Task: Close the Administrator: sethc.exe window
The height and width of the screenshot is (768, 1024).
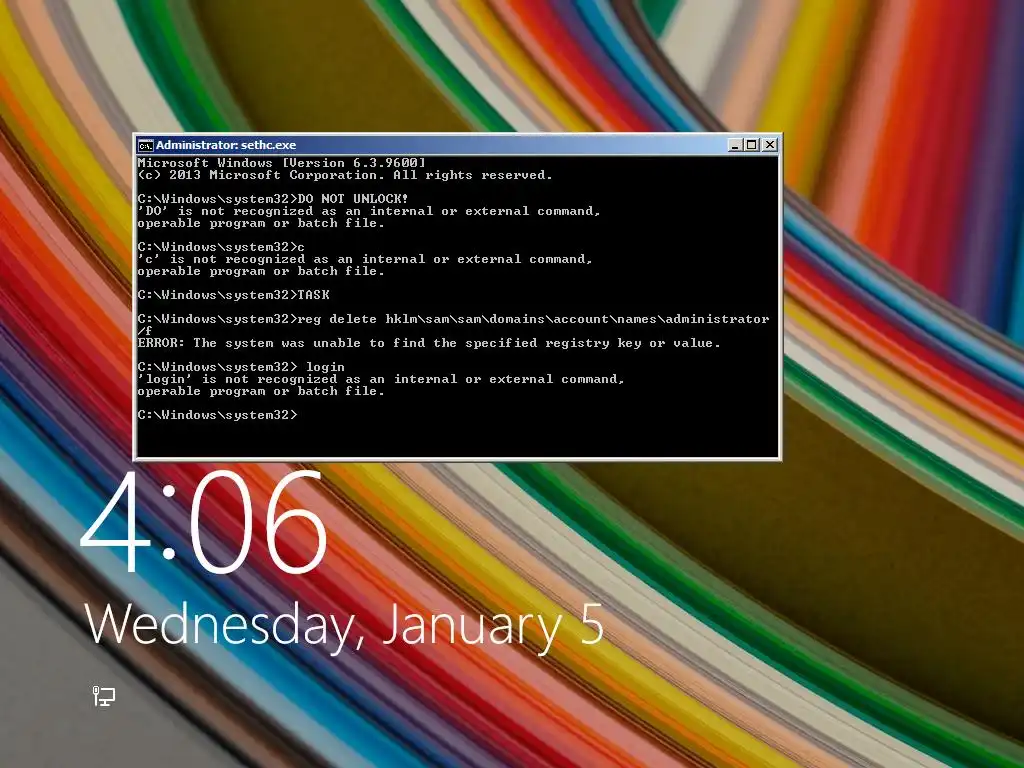Action: coord(770,145)
